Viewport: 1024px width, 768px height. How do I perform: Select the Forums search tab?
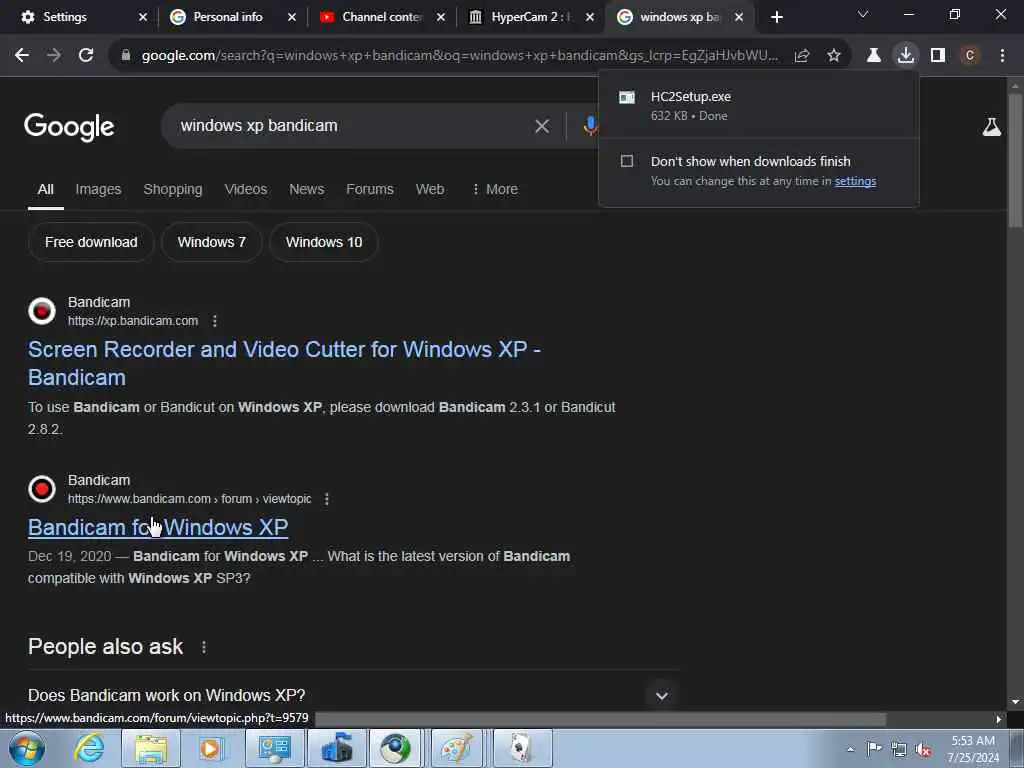coord(370,189)
